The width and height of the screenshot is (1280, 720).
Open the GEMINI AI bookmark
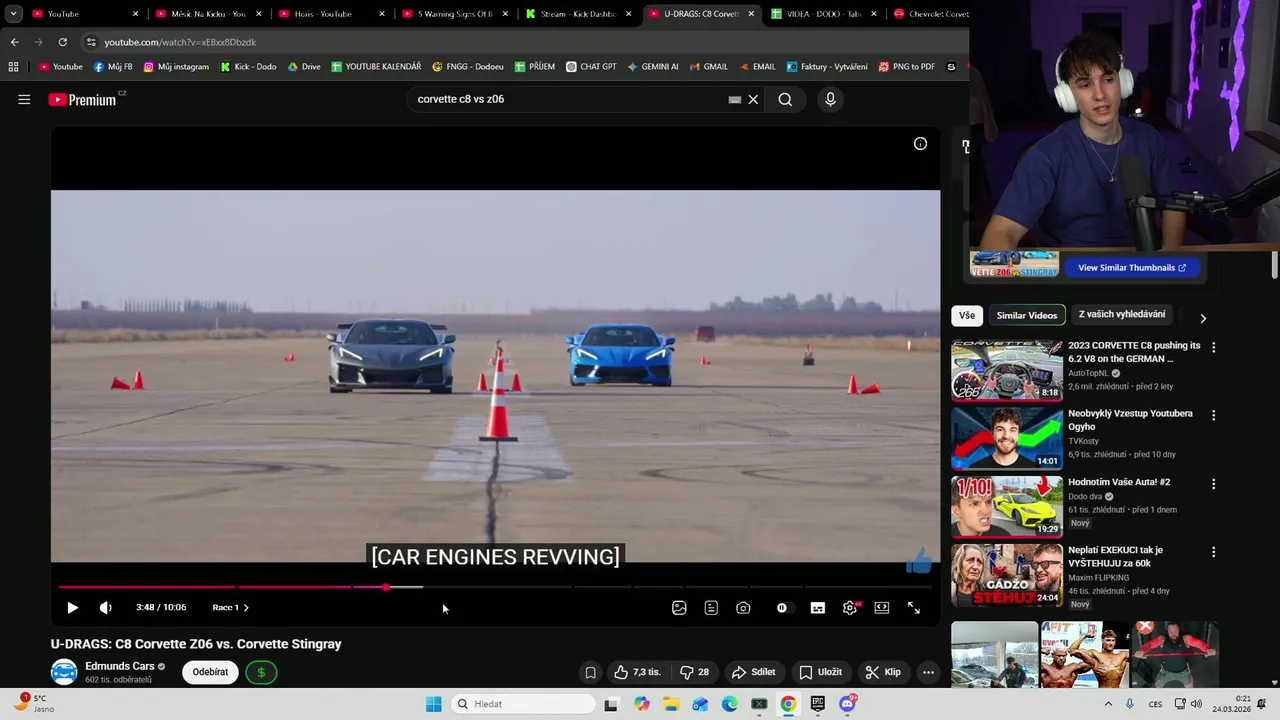click(x=653, y=67)
